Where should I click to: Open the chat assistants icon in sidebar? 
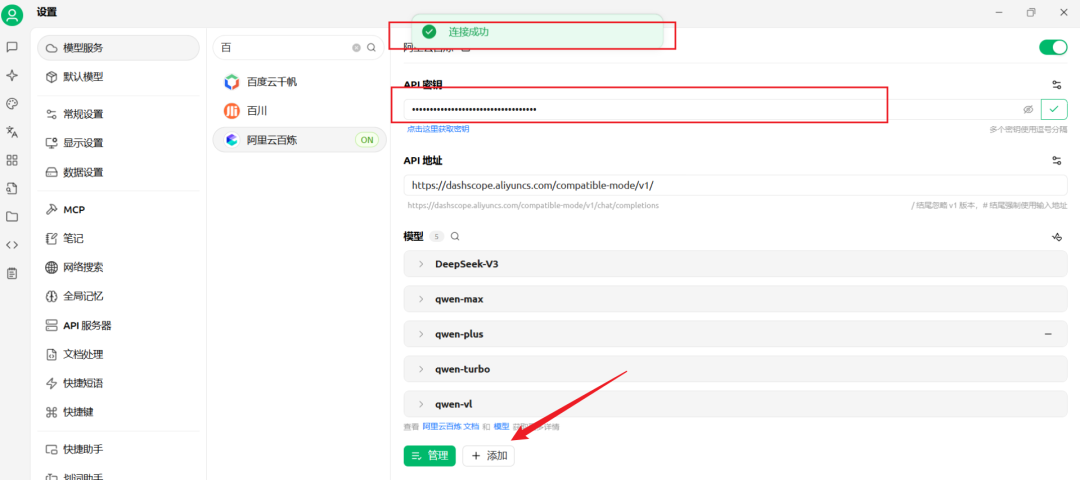tap(12, 47)
